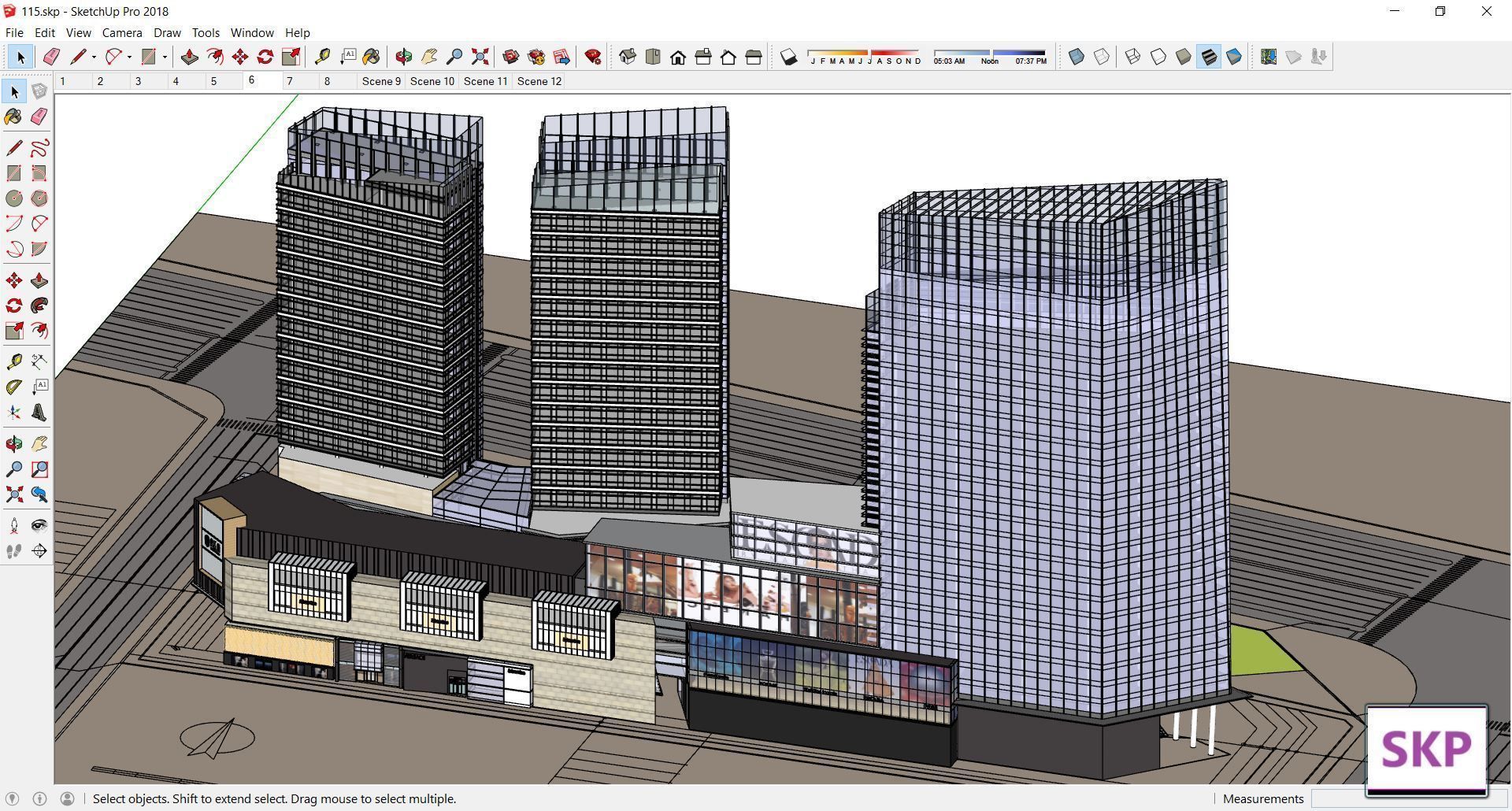Click the user sign-in status icon
This screenshot has width=1512, height=811.
68,798
